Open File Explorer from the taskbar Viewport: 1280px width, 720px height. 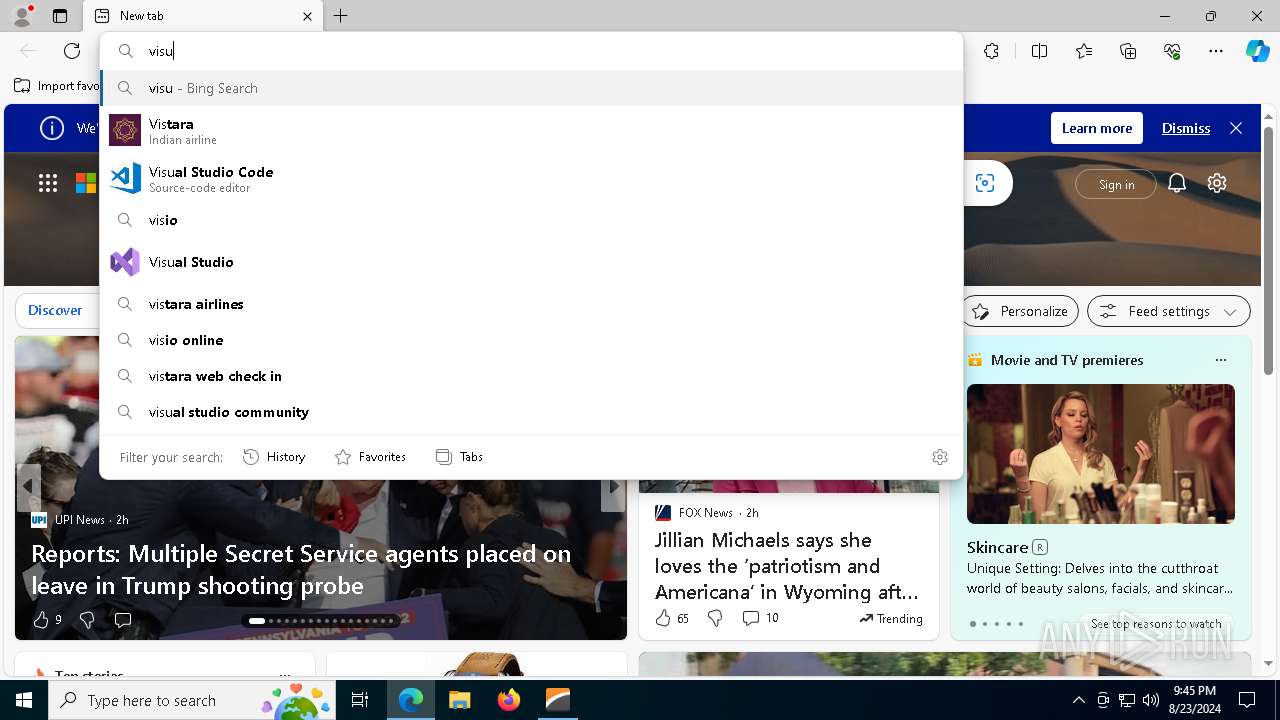(459, 700)
